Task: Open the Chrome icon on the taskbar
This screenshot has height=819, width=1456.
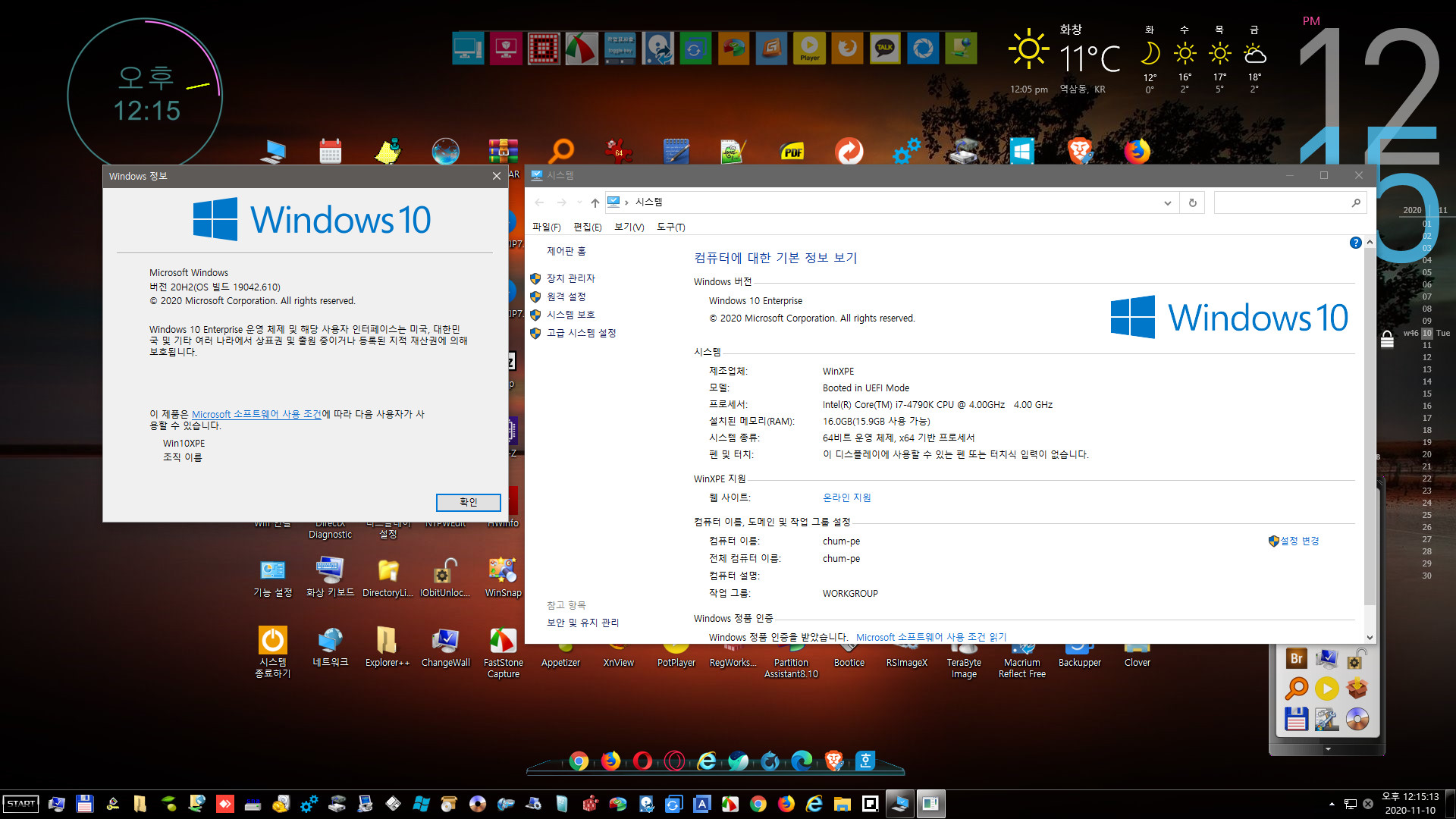Action: (758, 804)
